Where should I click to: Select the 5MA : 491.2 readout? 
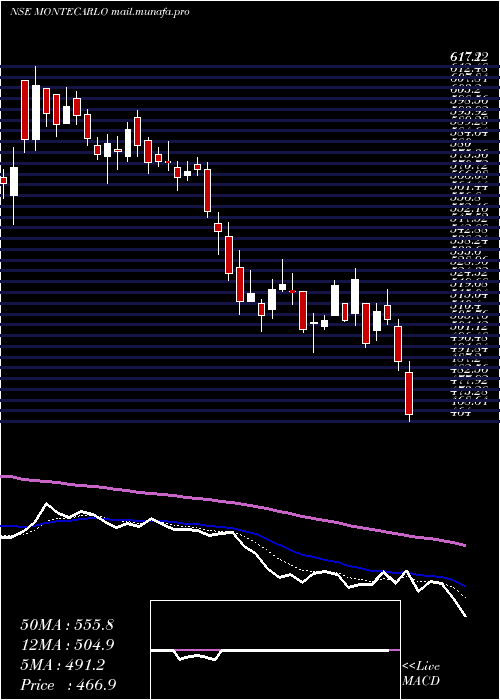coord(62,665)
